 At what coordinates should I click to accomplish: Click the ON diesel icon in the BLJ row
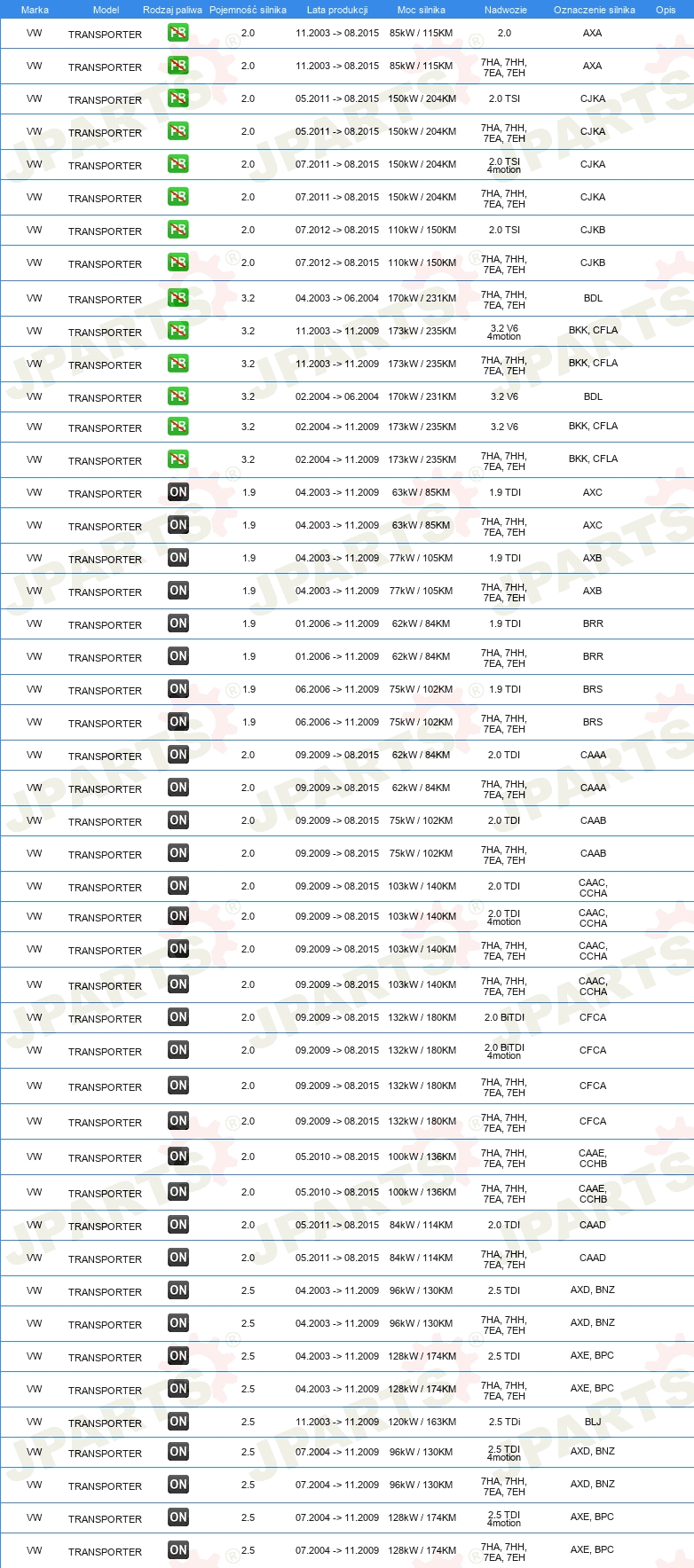tap(178, 1422)
